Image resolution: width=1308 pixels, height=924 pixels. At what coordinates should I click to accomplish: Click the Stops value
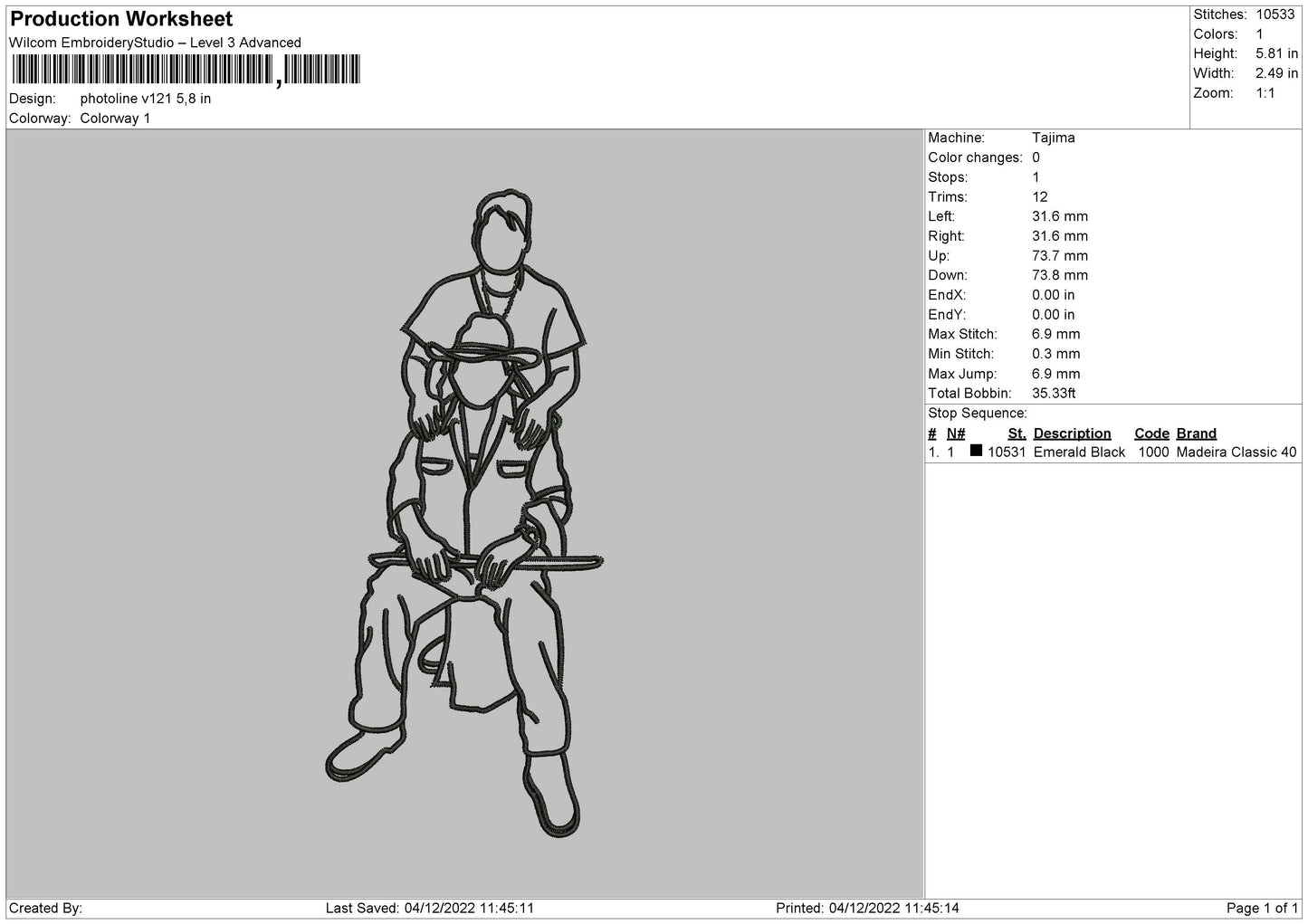coord(1036,177)
